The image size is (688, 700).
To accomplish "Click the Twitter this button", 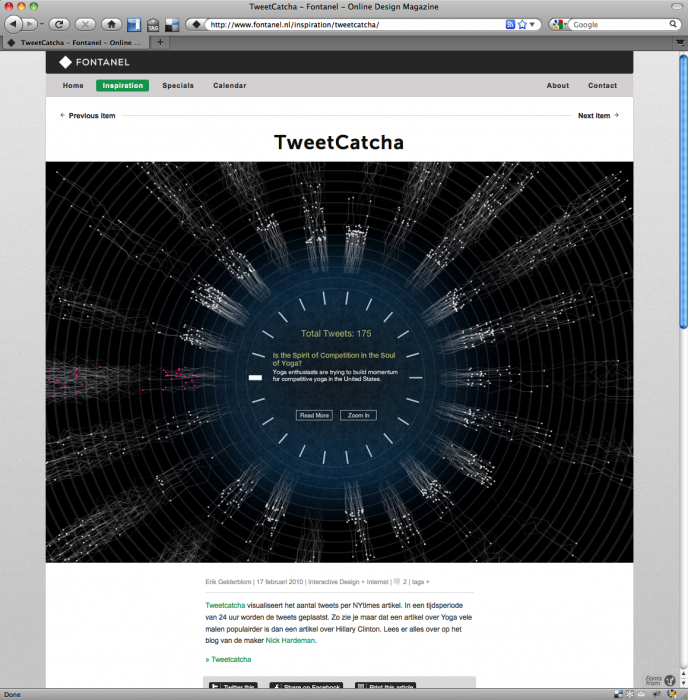I will (233, 685).
